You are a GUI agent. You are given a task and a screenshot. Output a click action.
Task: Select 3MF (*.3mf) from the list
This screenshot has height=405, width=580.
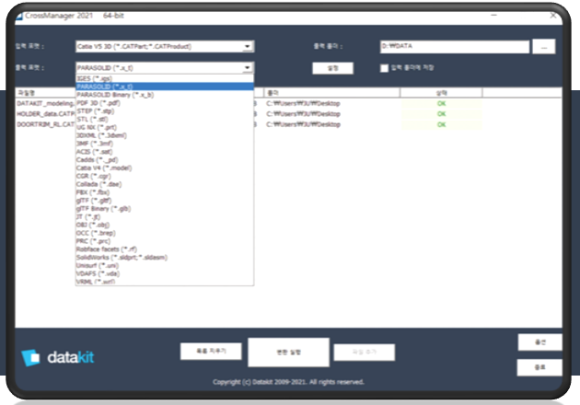(x=165, y=144)
